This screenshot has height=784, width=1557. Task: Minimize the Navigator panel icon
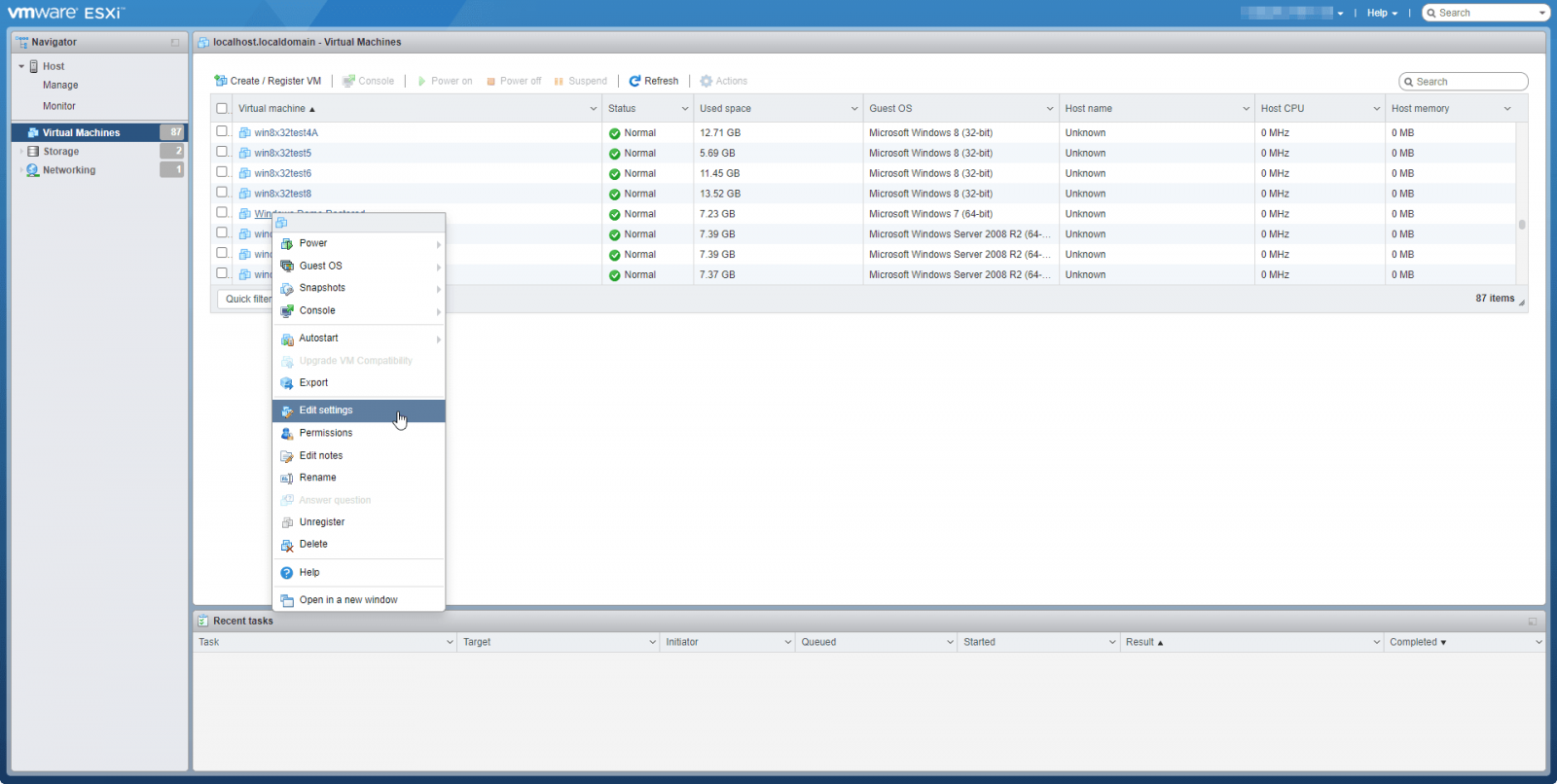[x=175, y=42]
